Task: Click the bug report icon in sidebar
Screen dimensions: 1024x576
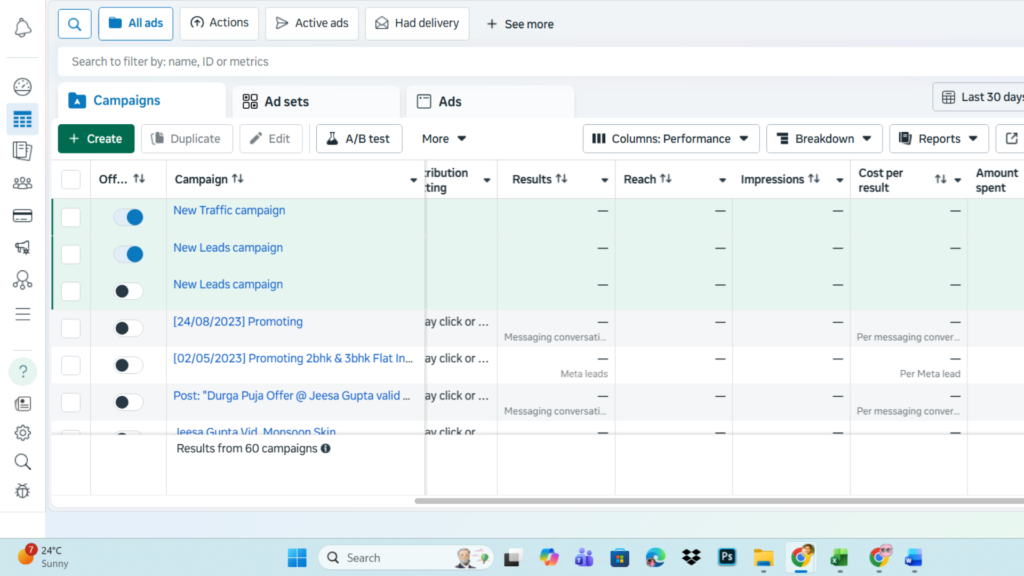Action: coord(22,491)
